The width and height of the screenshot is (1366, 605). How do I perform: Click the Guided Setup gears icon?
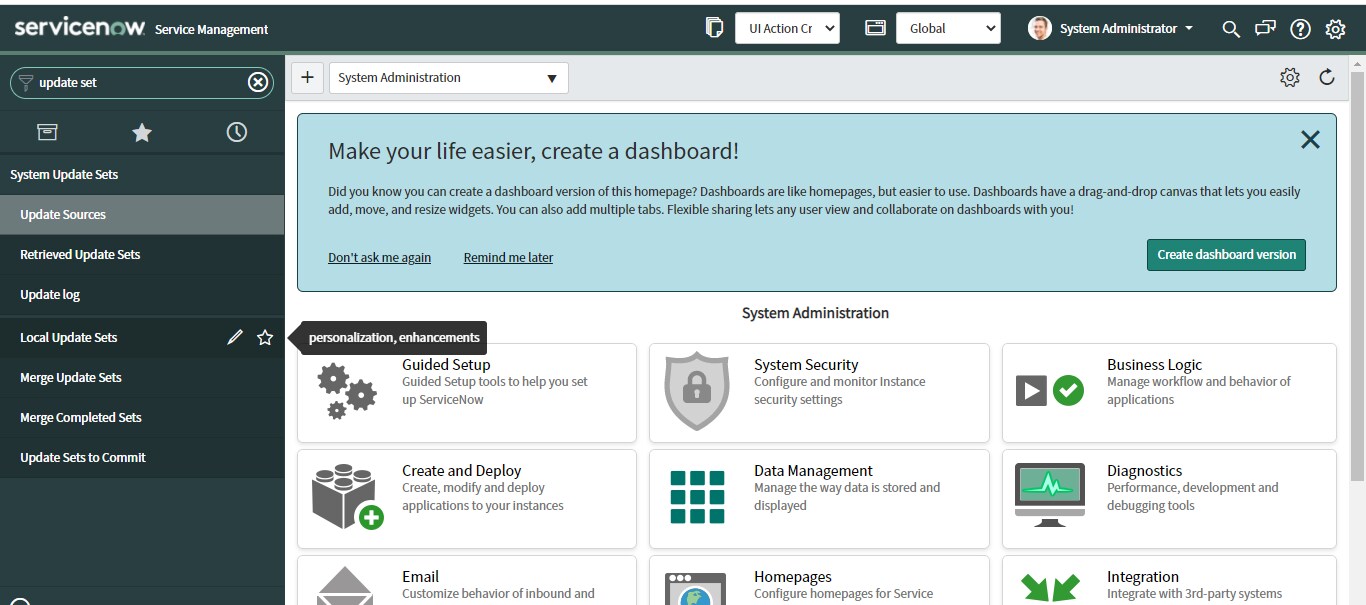[347, 391]
